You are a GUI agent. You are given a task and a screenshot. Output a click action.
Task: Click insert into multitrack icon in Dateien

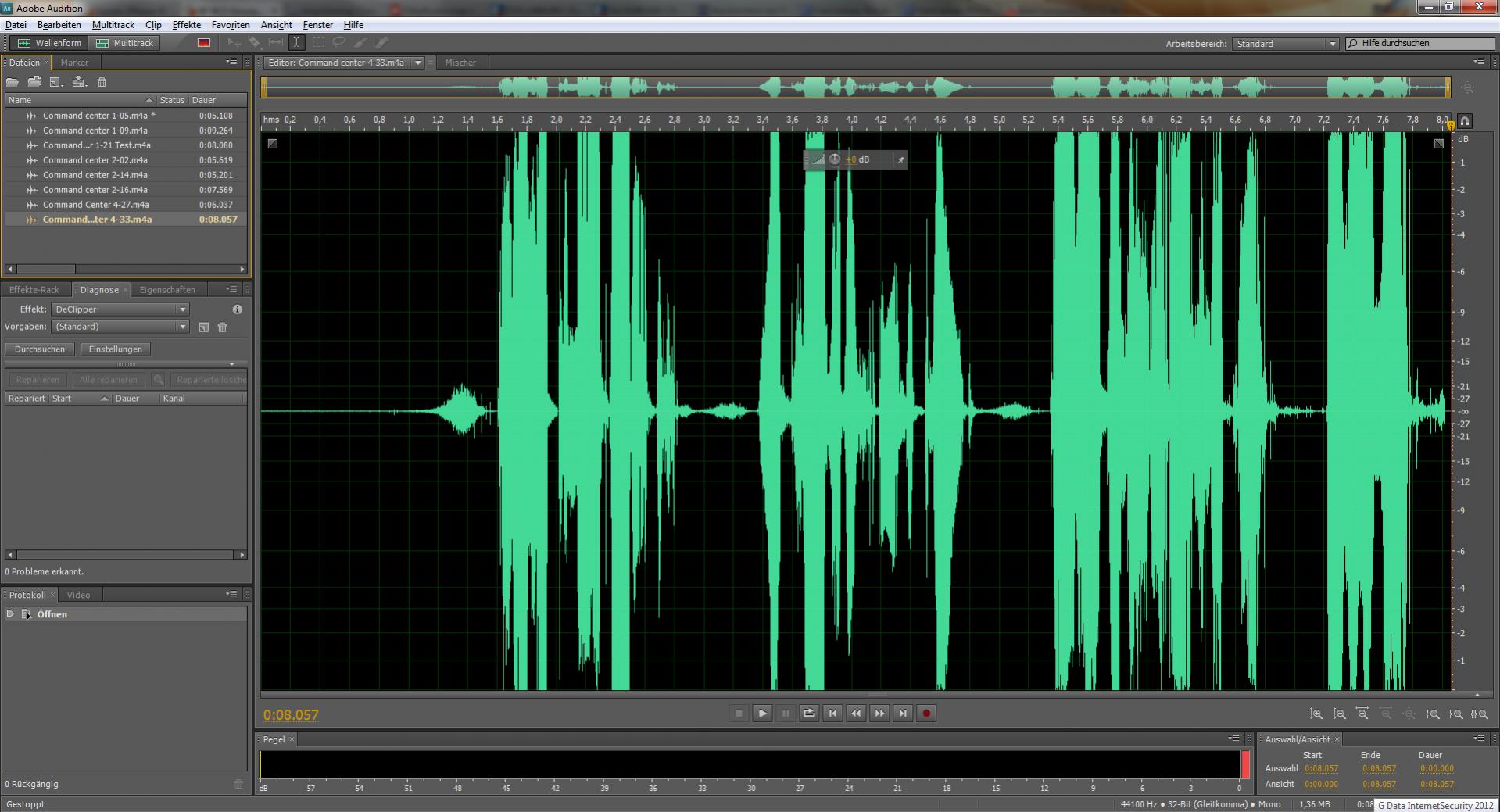(78, 82)
